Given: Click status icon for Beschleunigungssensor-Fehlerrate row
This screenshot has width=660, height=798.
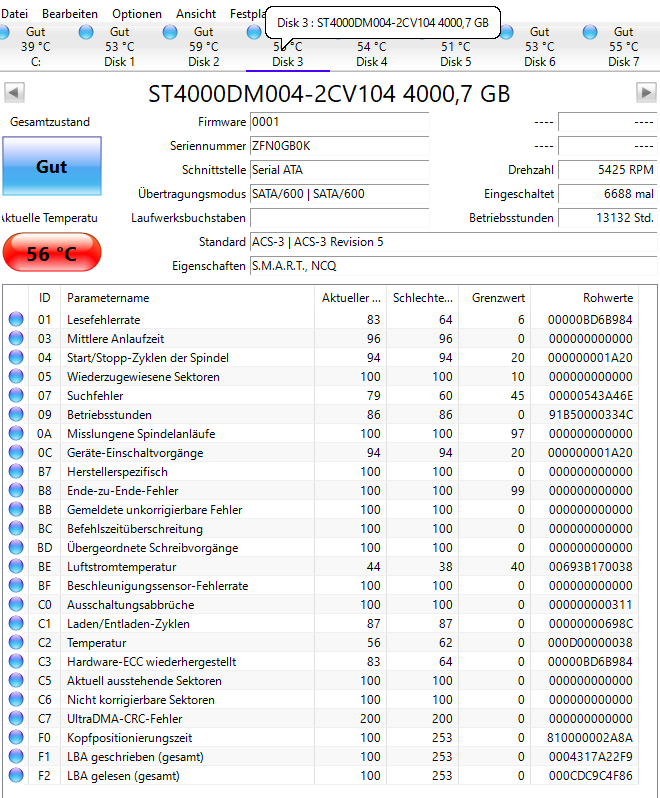Looking at the screenshot, I should click(16, 585).
